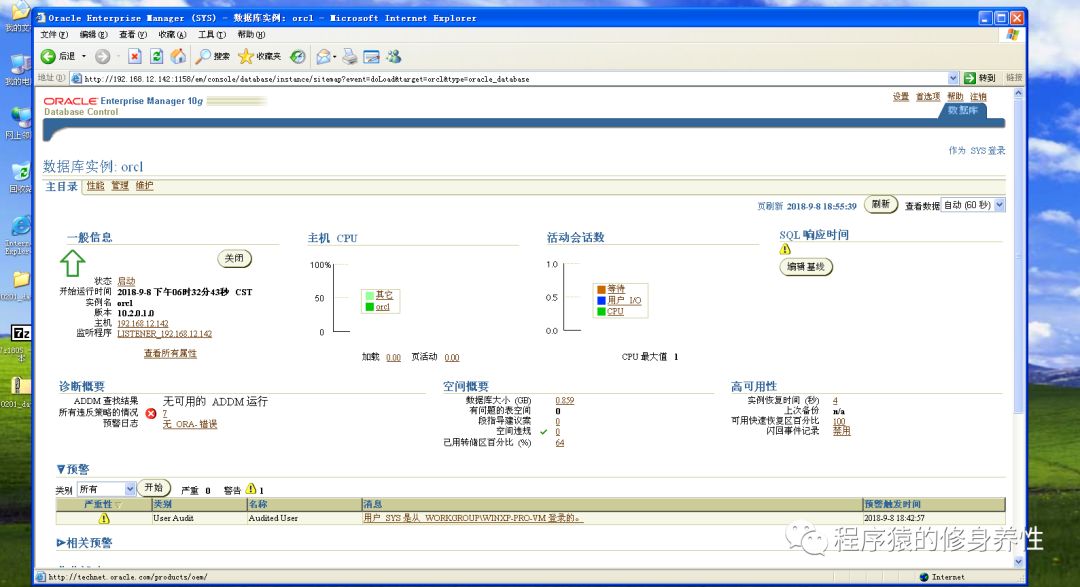
Task: Click the 转到 Go arrow button
Action: tap(979, 78)
